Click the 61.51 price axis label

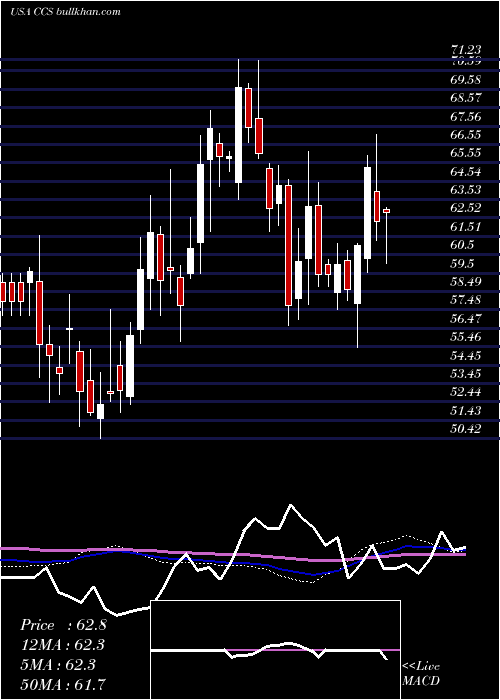466,227
